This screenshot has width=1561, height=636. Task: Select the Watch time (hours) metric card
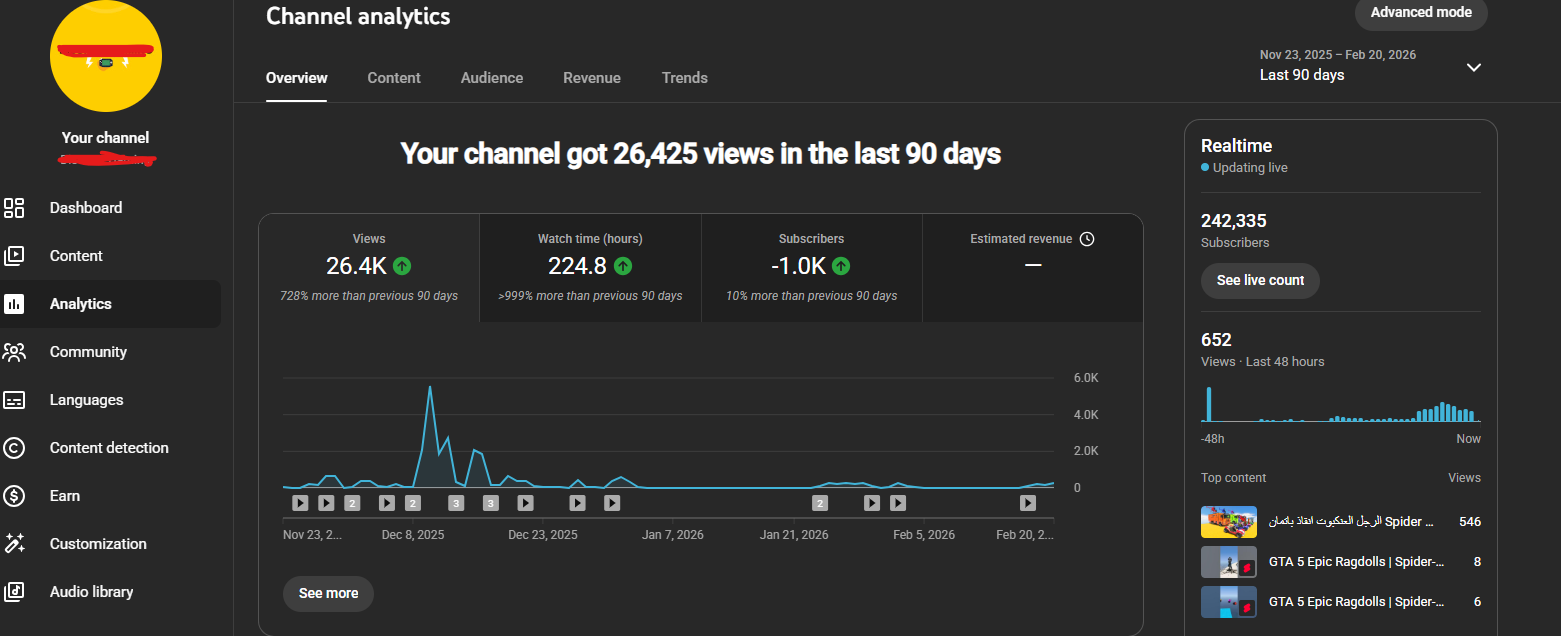click(590, 267)
